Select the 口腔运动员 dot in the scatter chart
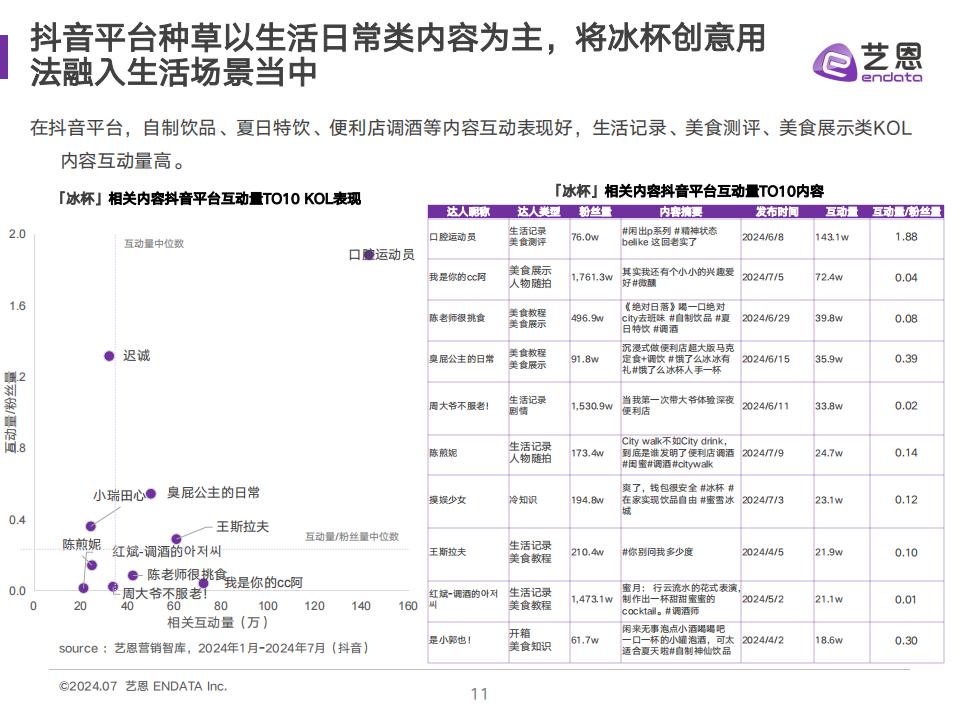960x720 pixels. [369, 254]
